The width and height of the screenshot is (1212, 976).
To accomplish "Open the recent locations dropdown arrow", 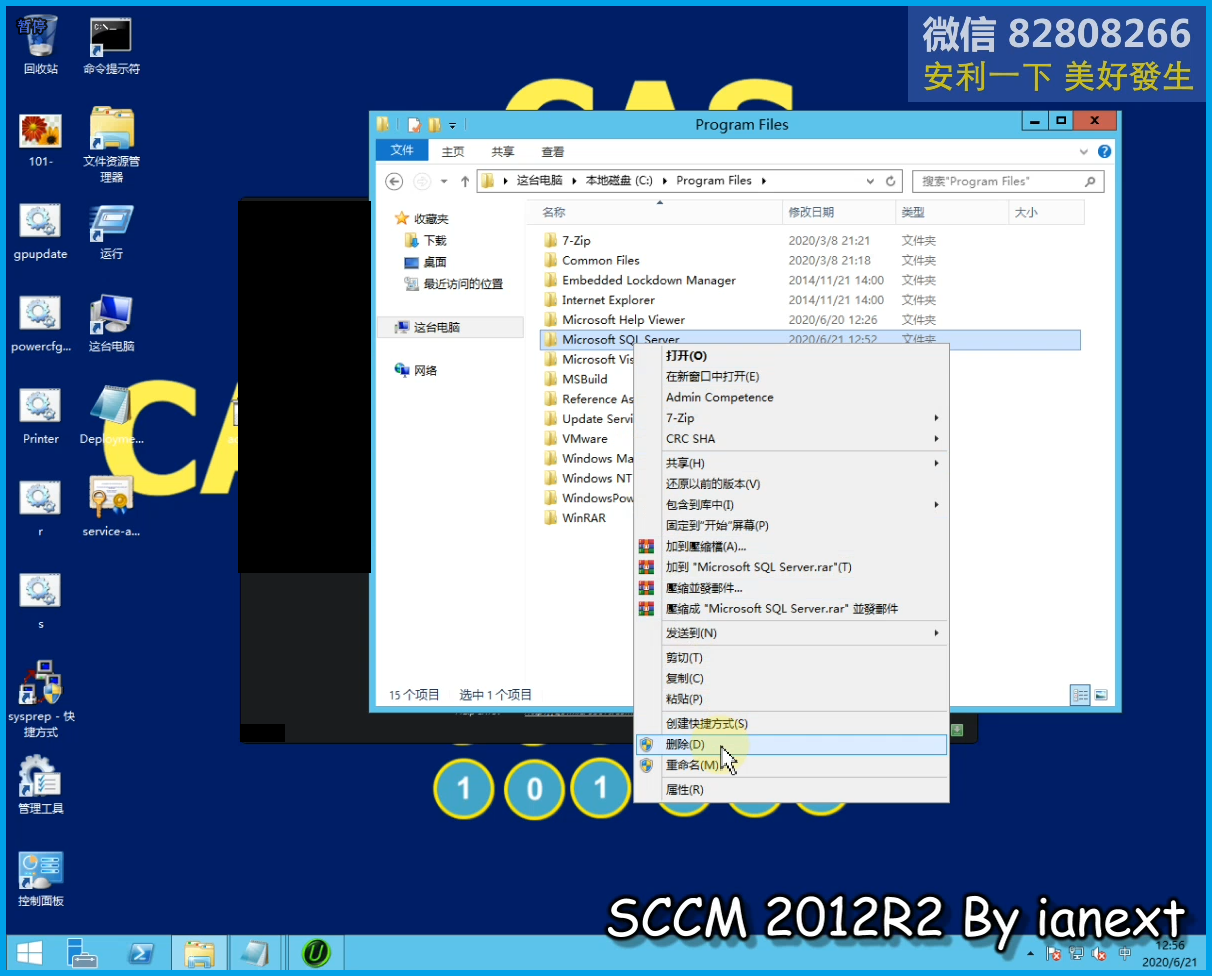I will point(444,182).
